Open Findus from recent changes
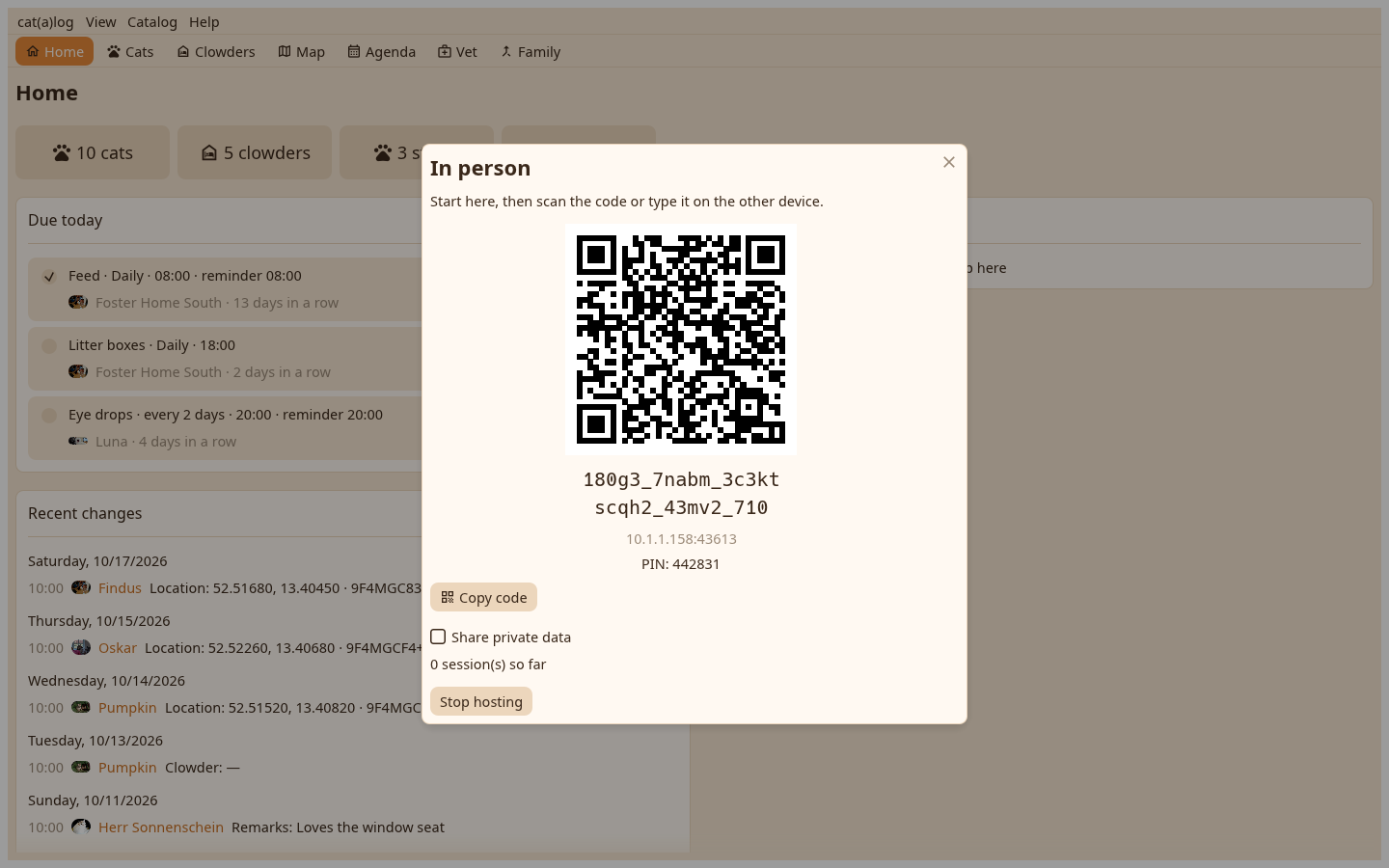Image resolution: width=1389 pixels, height=868 pixels. (120, 587)
